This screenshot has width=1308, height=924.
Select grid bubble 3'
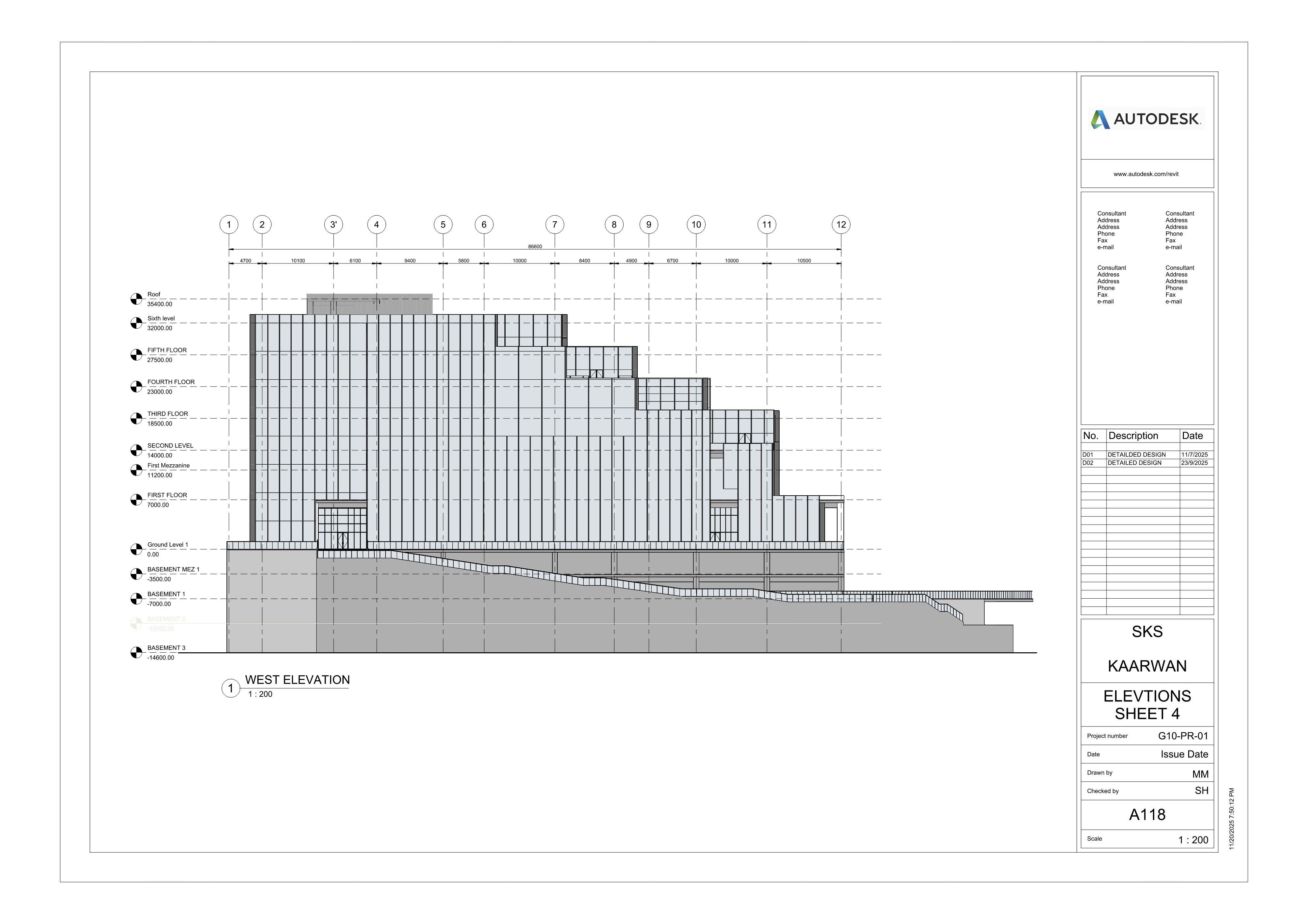click(333, 225)
